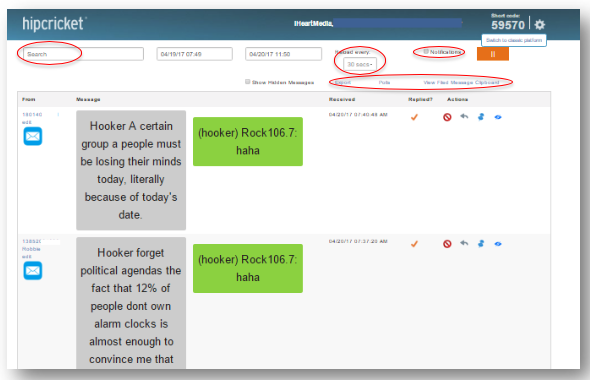
Task: Click received time 04/20/17 07:40:48 AM
Action: click(358, 114)
